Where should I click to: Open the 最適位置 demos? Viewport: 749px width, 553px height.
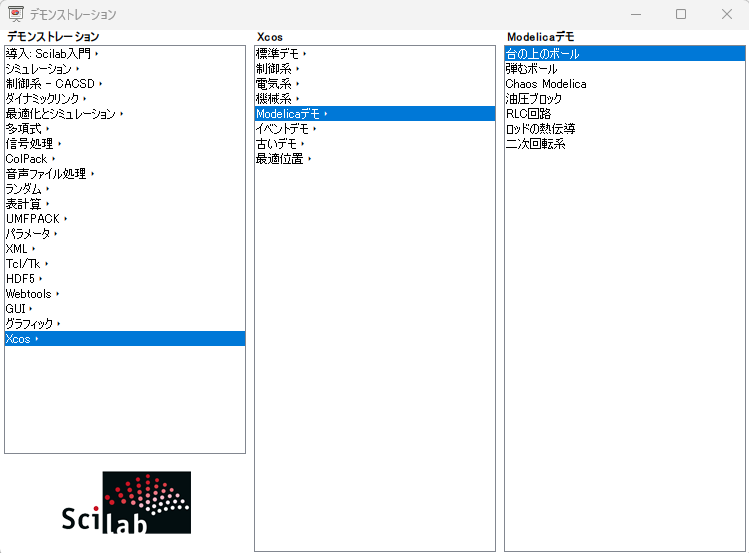[375, 159]
